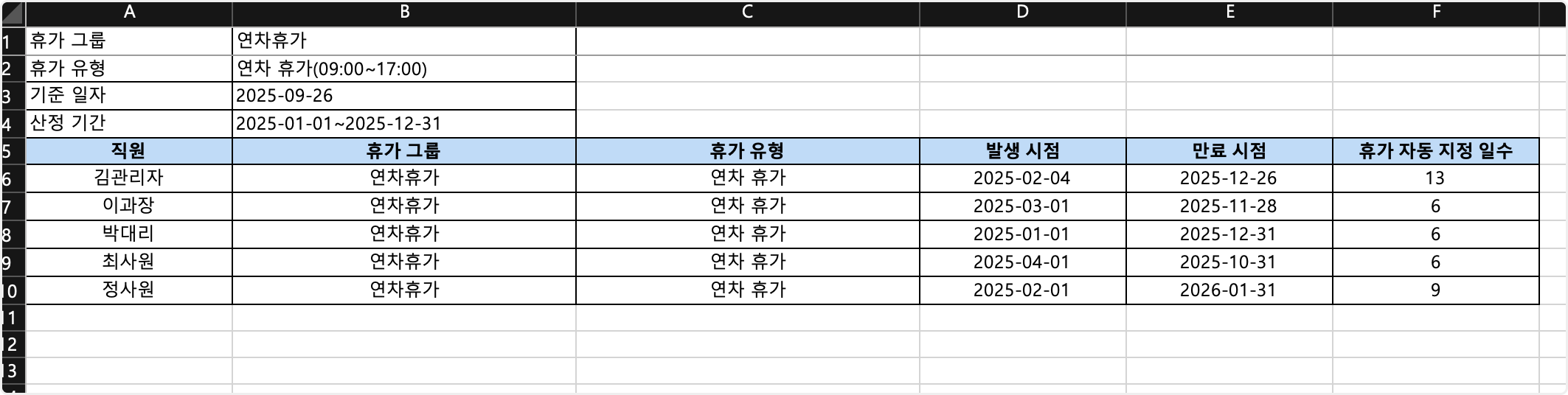Viewport: 1568px width, 395px height.
Task: Click the 산정 기간 label cell
Action: (129, 123)
